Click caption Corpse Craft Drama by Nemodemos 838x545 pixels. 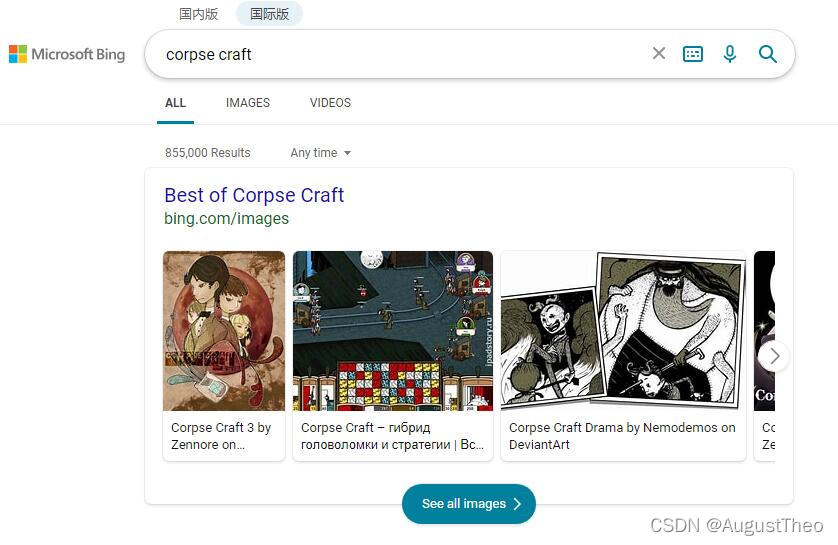tap(622, 436)
